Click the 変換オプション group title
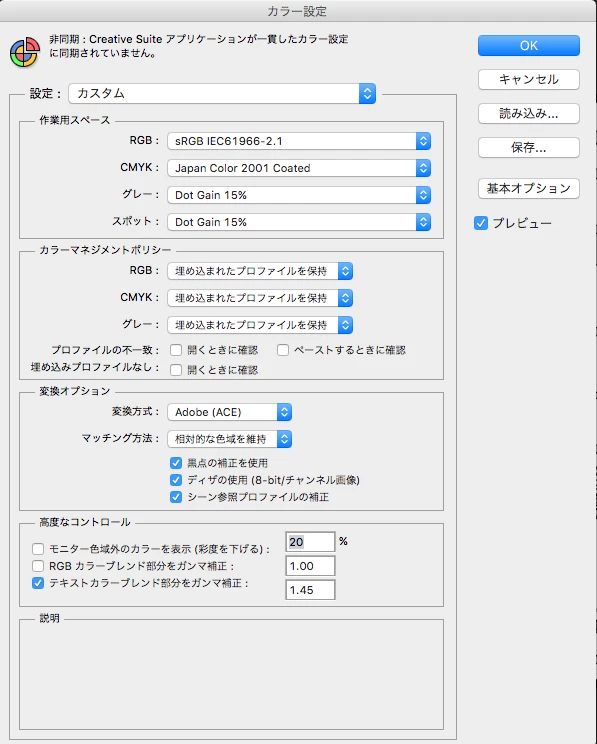This screenshot has height=744, width=597. [x=75, y=391]
